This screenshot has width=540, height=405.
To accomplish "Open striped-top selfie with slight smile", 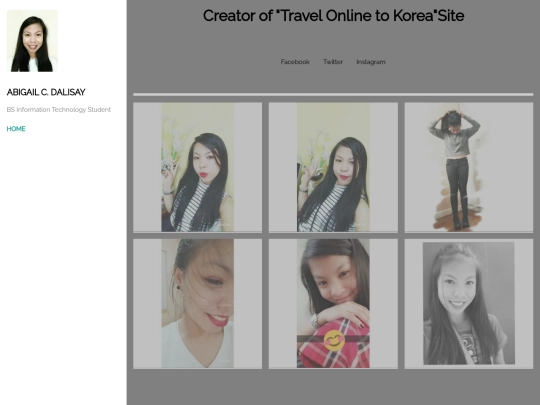I will [x=333, y=167].
